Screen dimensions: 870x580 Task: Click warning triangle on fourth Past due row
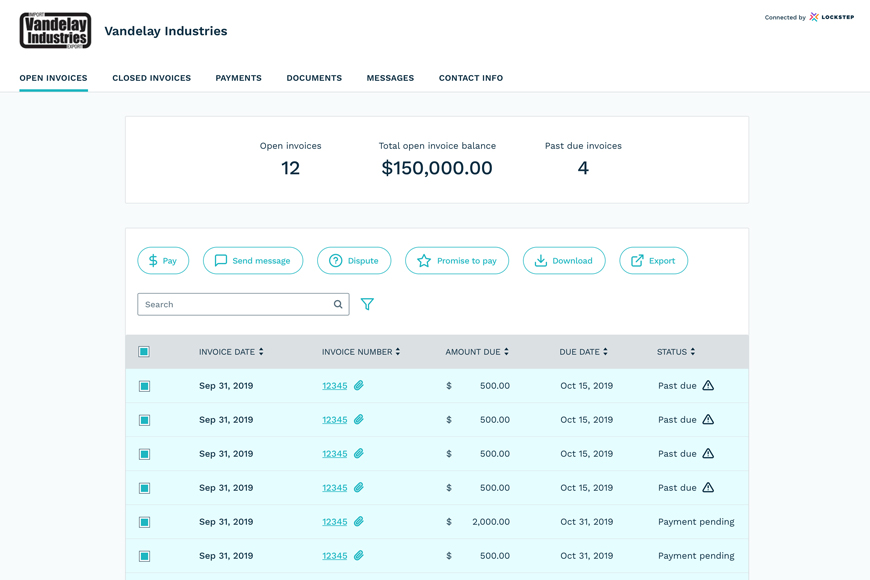pyautogui.click(x=708, y=487)
